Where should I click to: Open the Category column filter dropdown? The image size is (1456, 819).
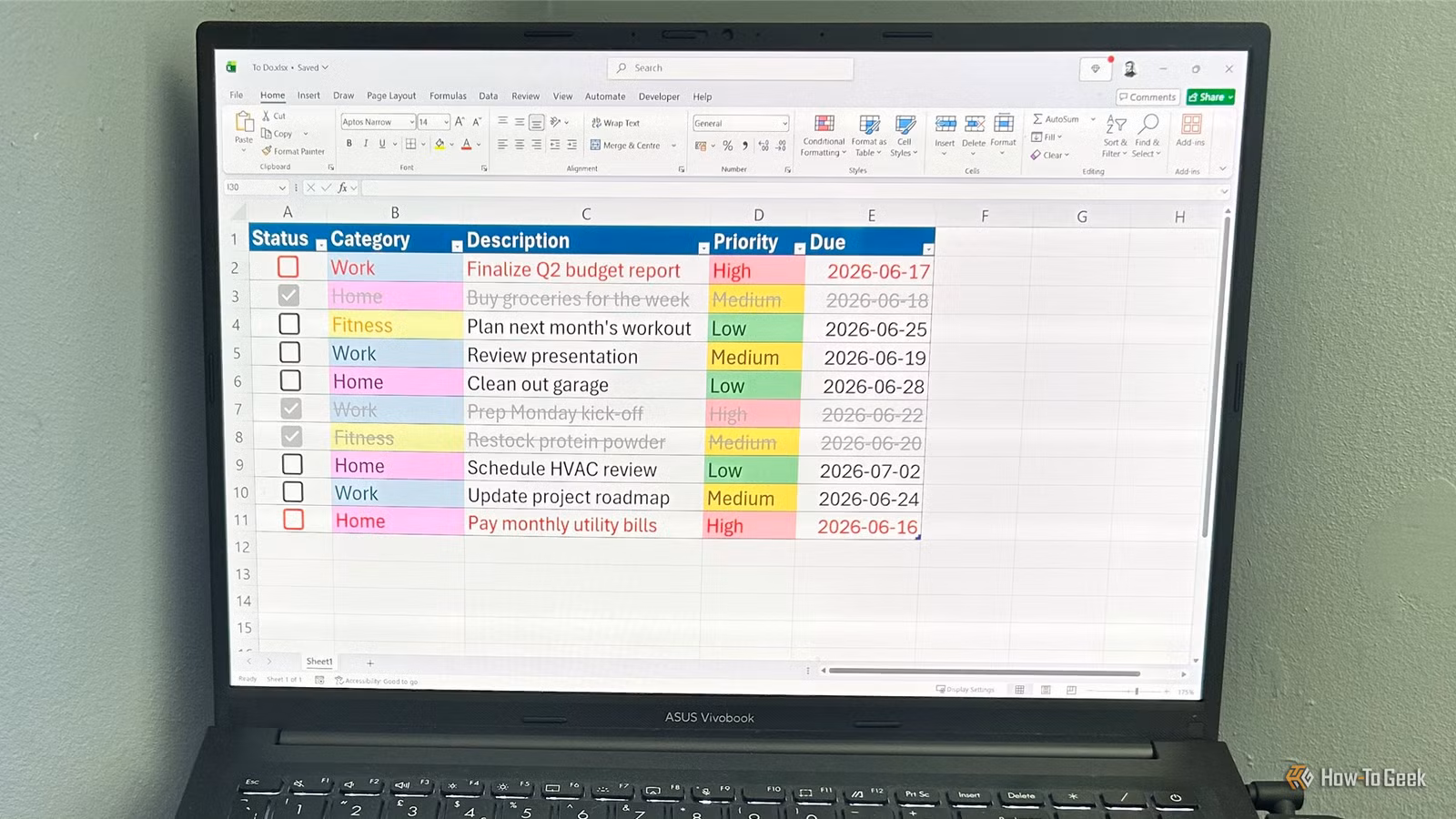coord(457,246)
